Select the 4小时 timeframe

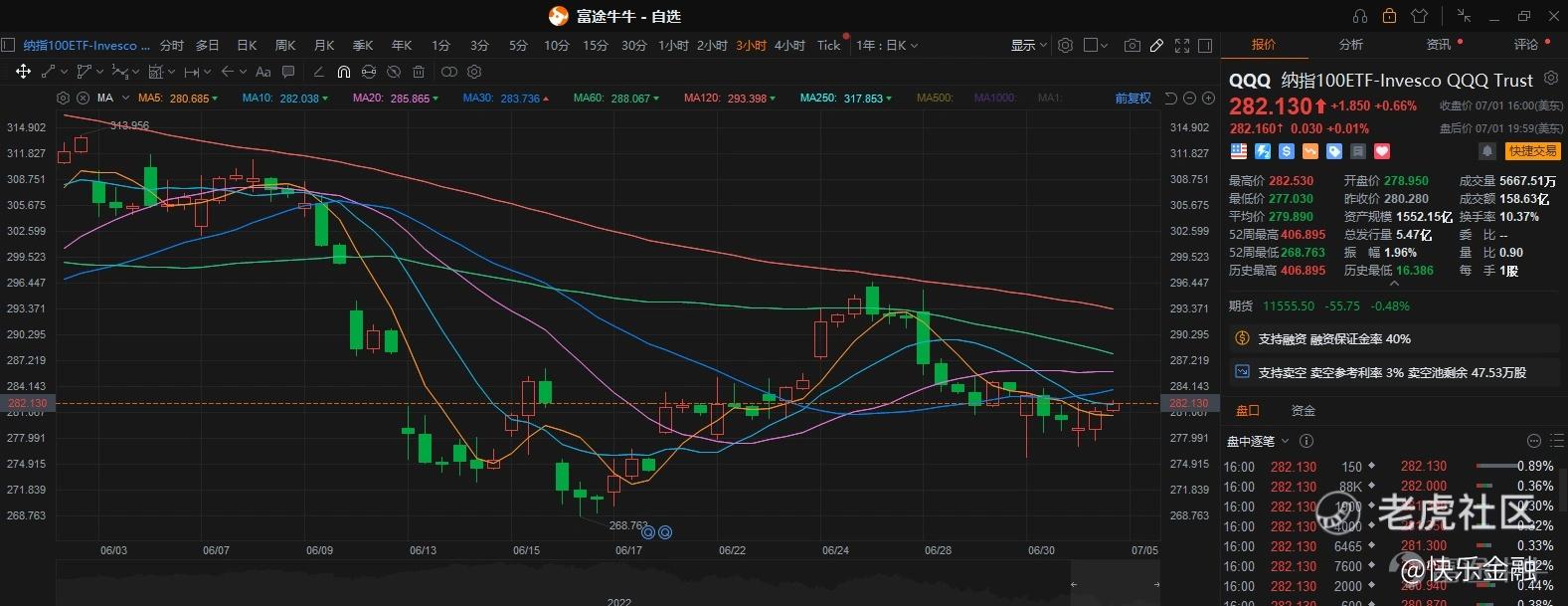tap(789, 46)
